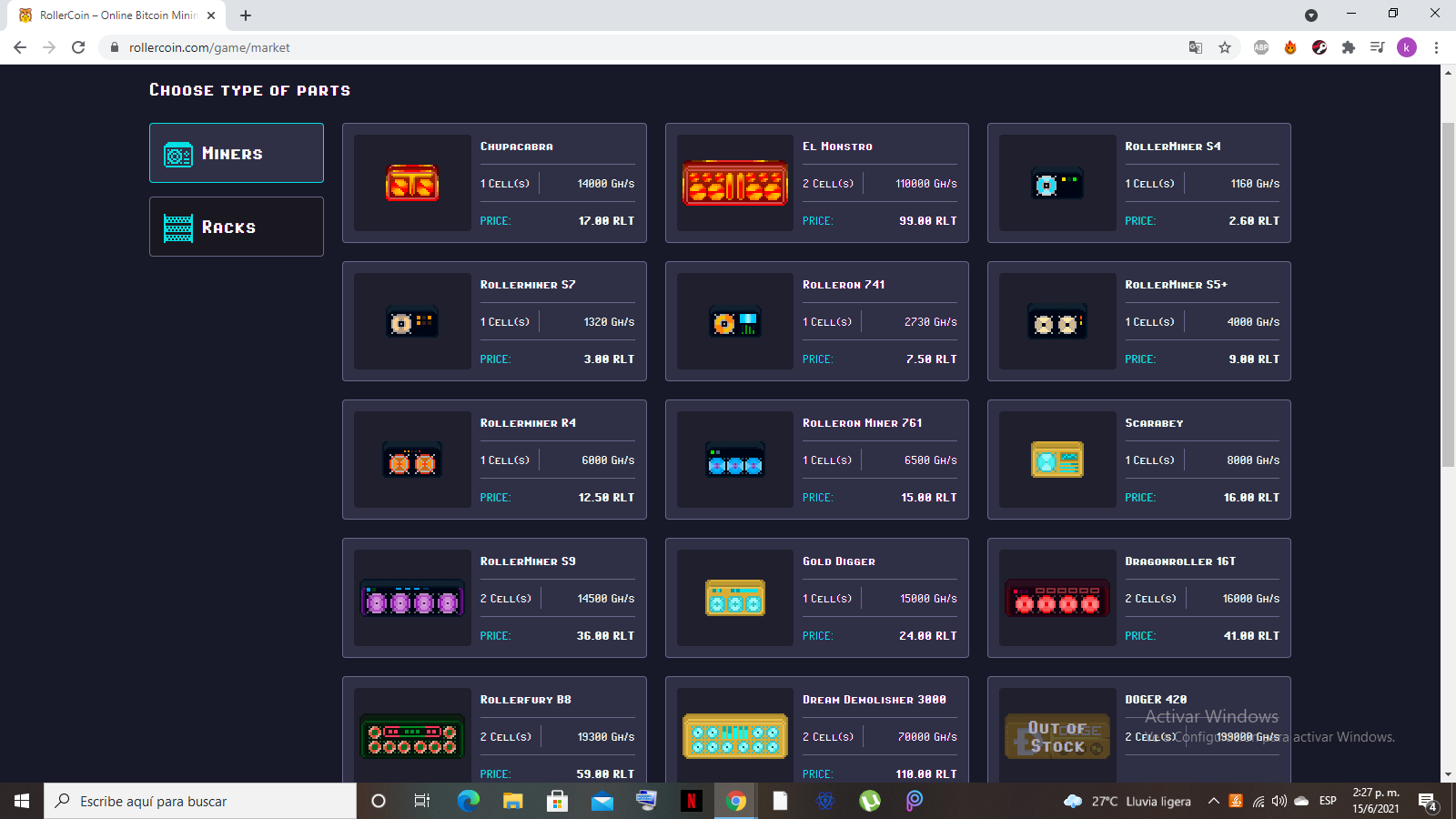
Task: Choose the RollerMiner S5+ miner icon
Action: (1057, 322)
